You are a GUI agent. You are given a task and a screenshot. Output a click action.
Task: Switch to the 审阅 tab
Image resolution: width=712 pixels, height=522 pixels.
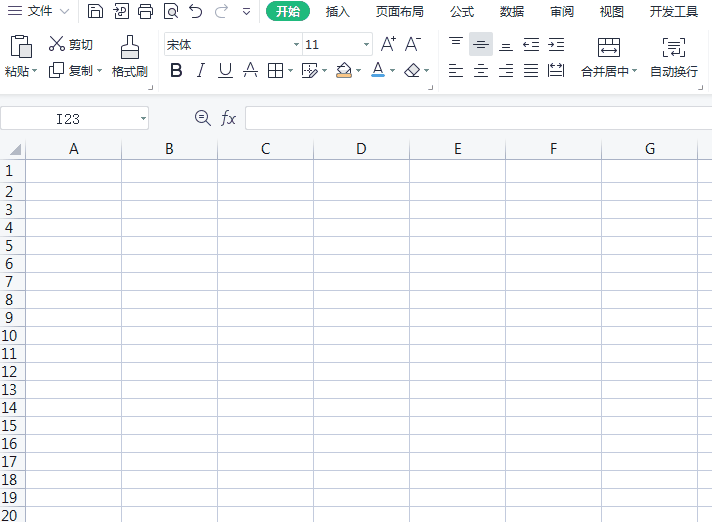(x=562, y=11)
